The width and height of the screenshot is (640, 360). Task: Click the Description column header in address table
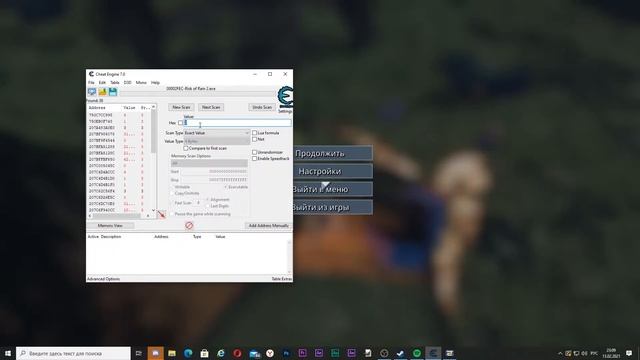(x=111, y=237)
